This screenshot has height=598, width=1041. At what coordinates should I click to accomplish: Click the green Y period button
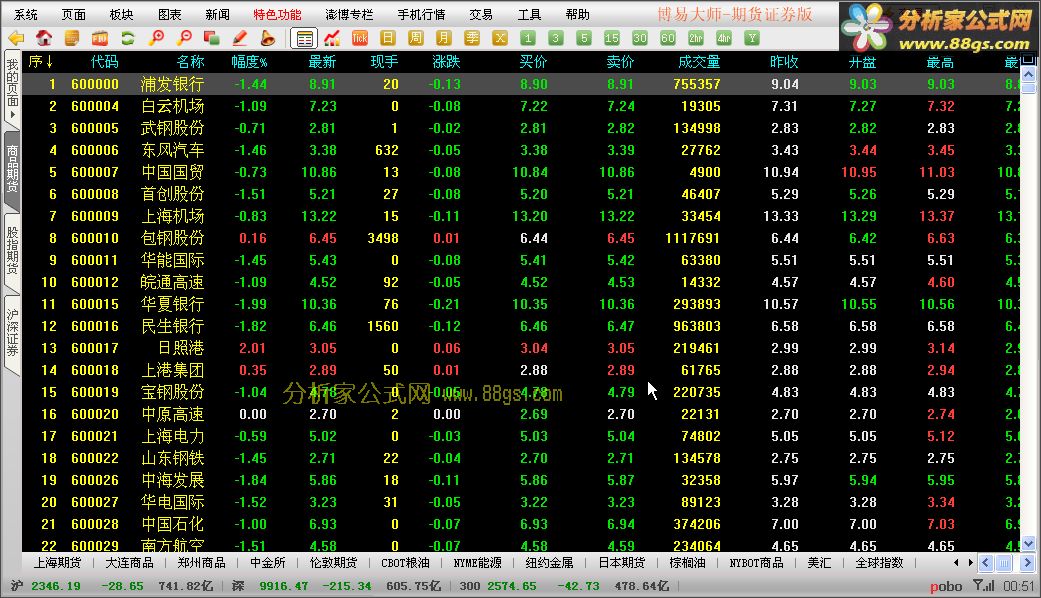(752, 38)
